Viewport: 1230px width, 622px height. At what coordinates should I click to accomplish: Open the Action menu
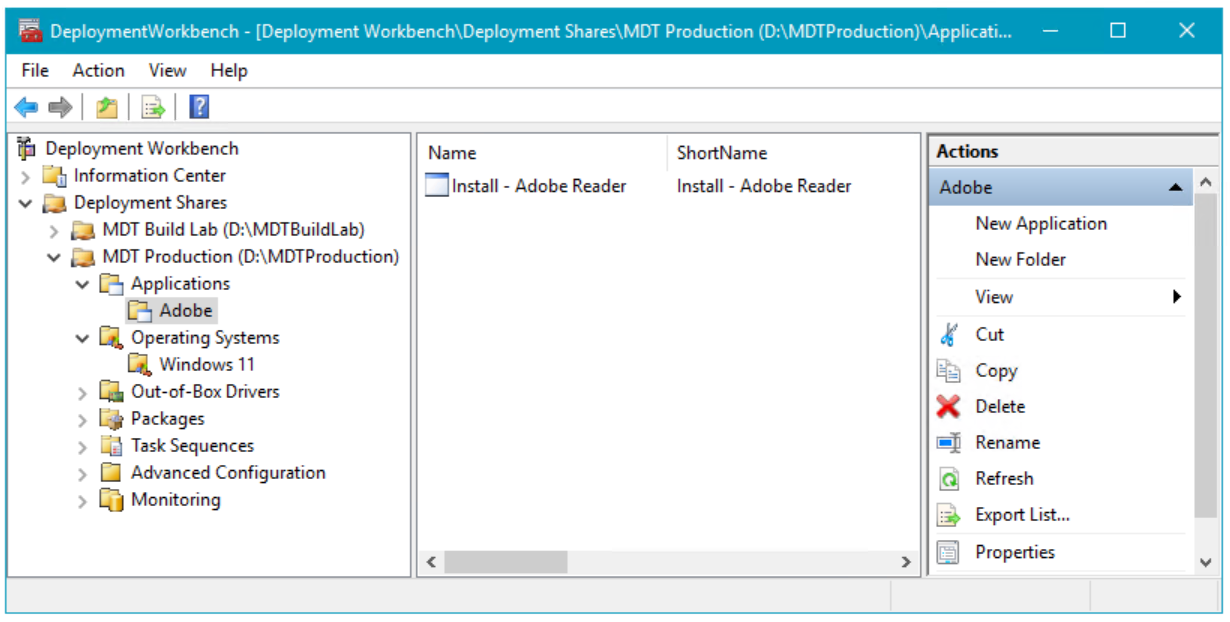pos(98,70)
